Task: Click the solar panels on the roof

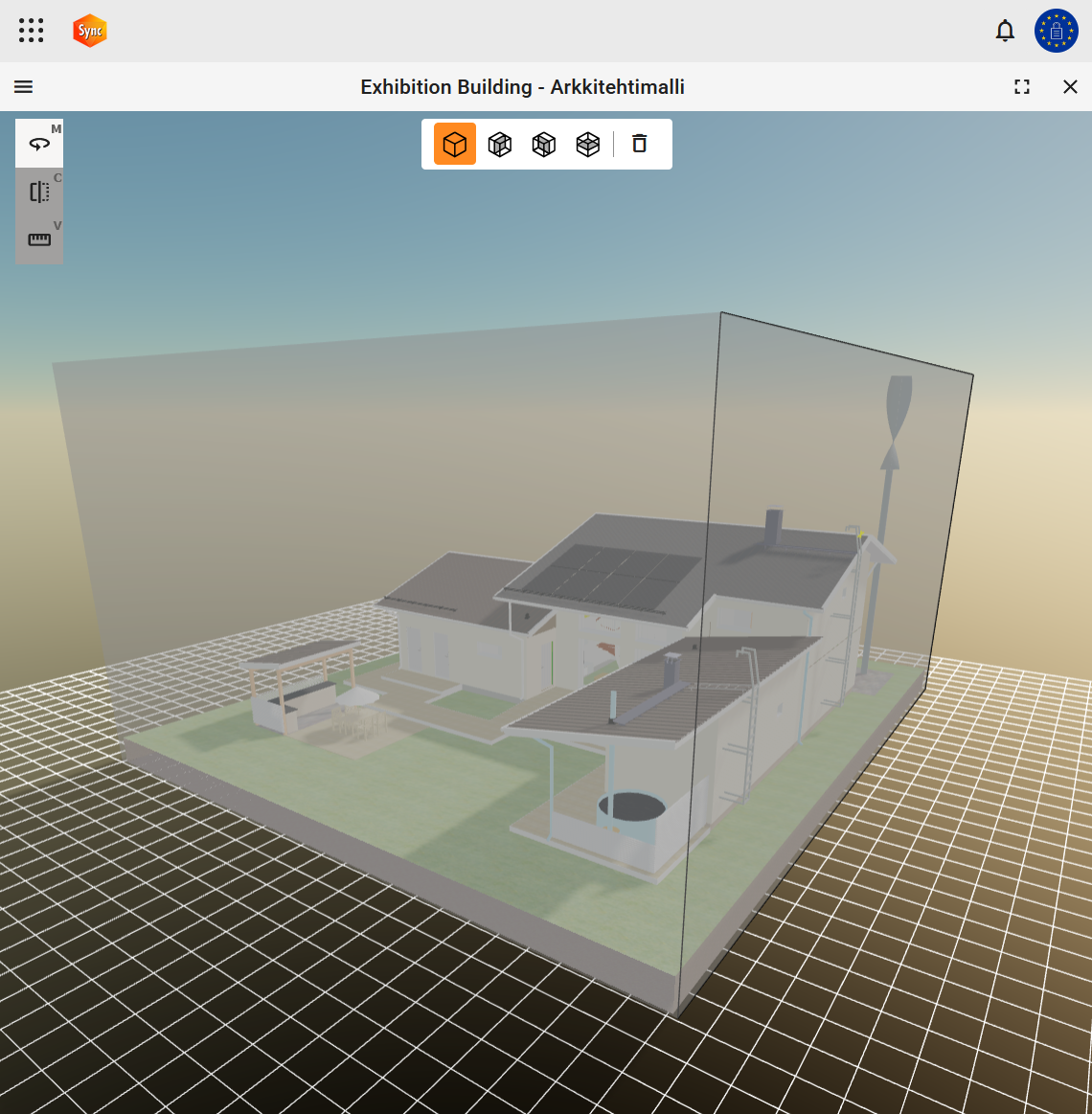Action: click(x=613, y=575)
